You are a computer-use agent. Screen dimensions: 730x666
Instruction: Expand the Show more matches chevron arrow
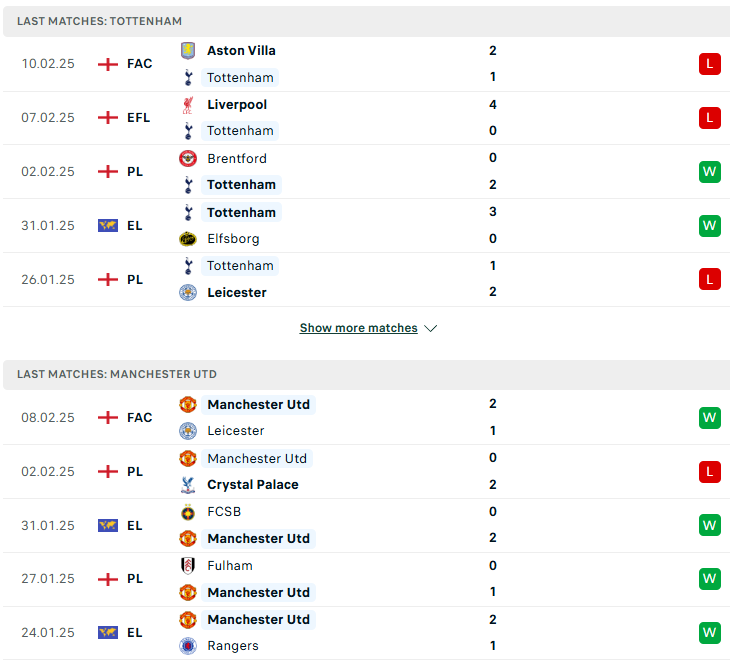point(431,329)
